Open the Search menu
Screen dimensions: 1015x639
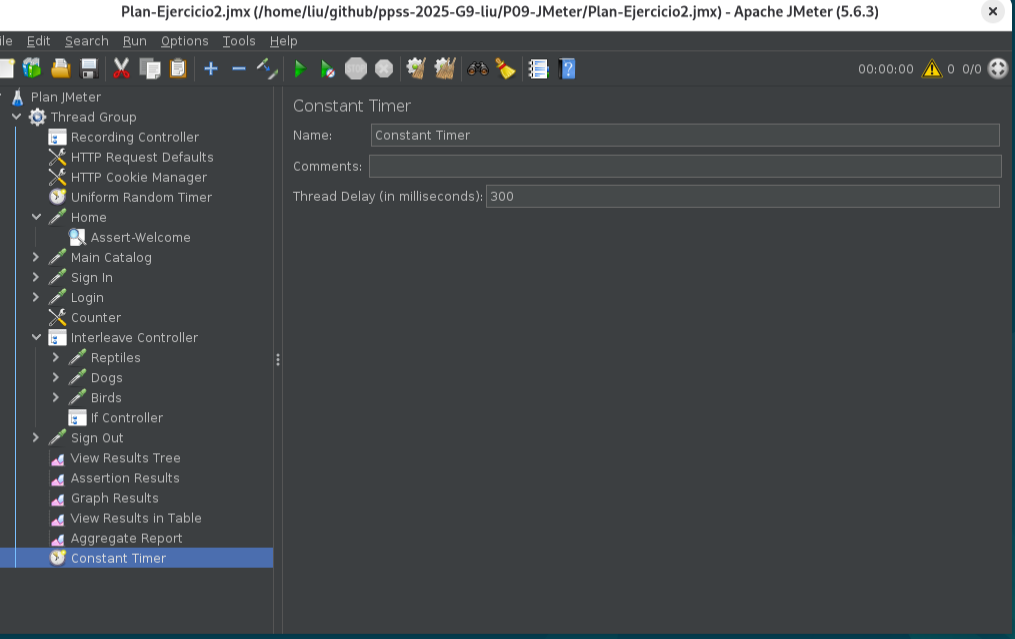pos(87,41)
